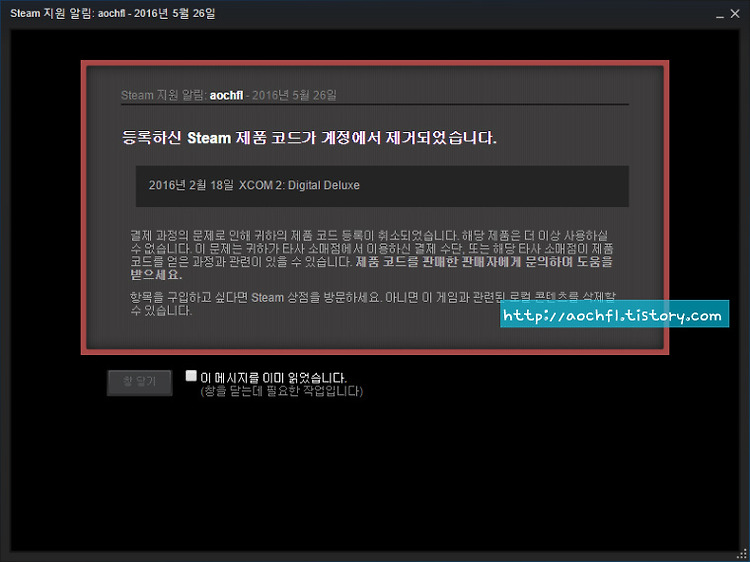The width and height of the screenshot is (750, 562).
Task: Click the sentence starting '항목을 구입하고 싶다면 Steam'
Action: pyautogui.click(x=373, y=304)
